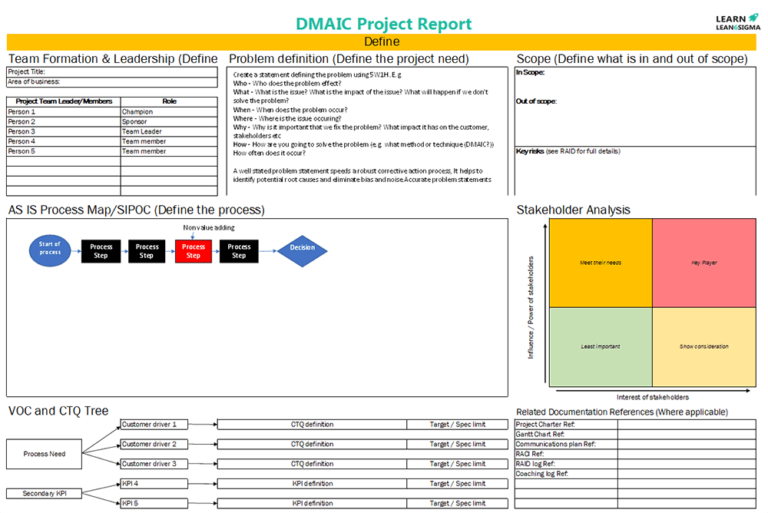Viewport: 768px width, 513px height.
Task: Click the orange Define phase banner
Action: 381,42
